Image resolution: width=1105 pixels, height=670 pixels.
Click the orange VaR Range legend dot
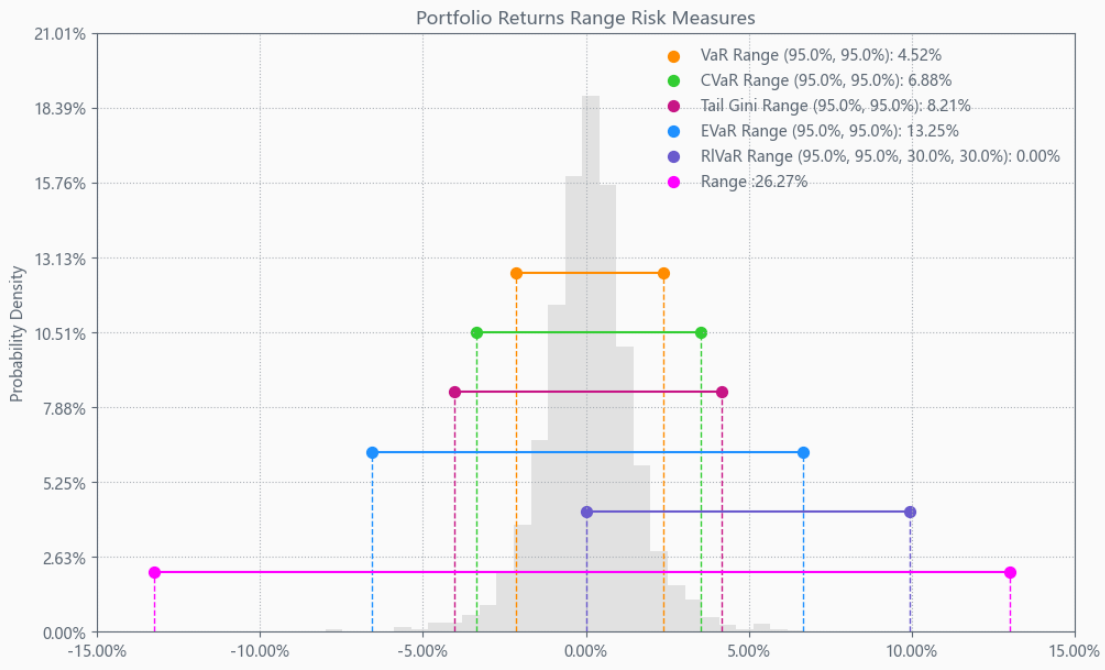(x=674, y=56)
